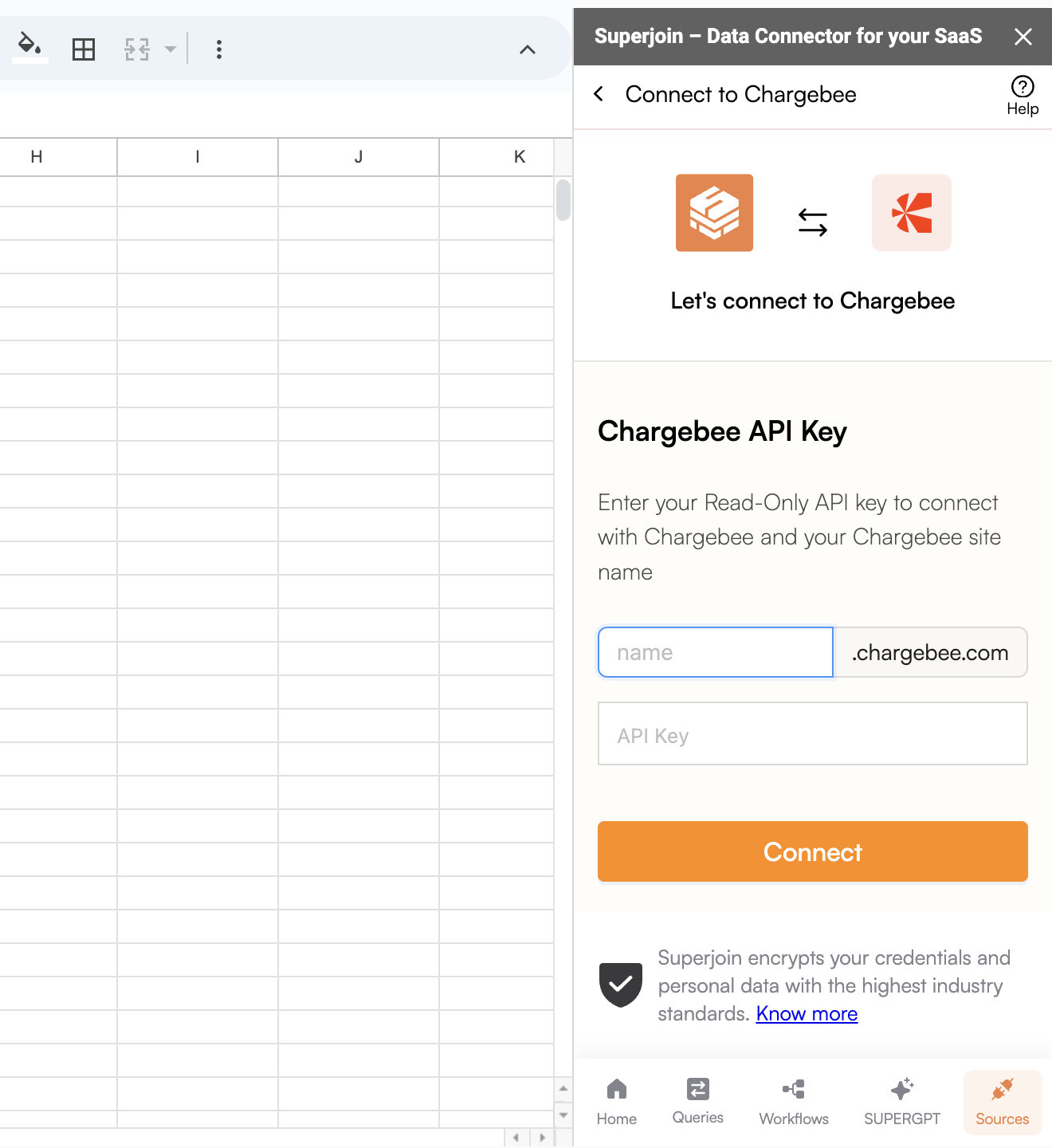Screen dimensions: 1052x1148
Task: Click the two-way sync arrows icon
Action: click(x=813, y=222)
